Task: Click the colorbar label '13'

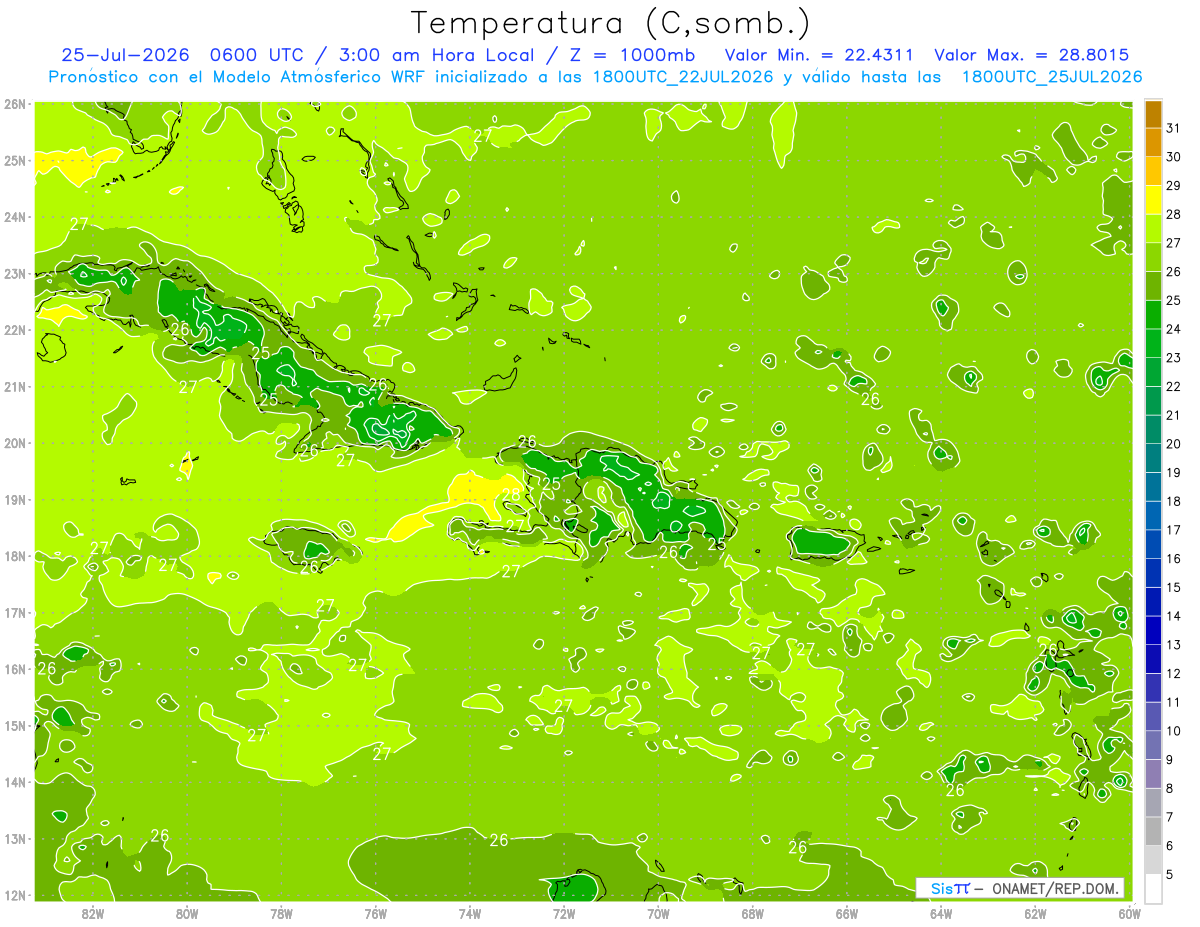Action: (x=1173, y=645)
